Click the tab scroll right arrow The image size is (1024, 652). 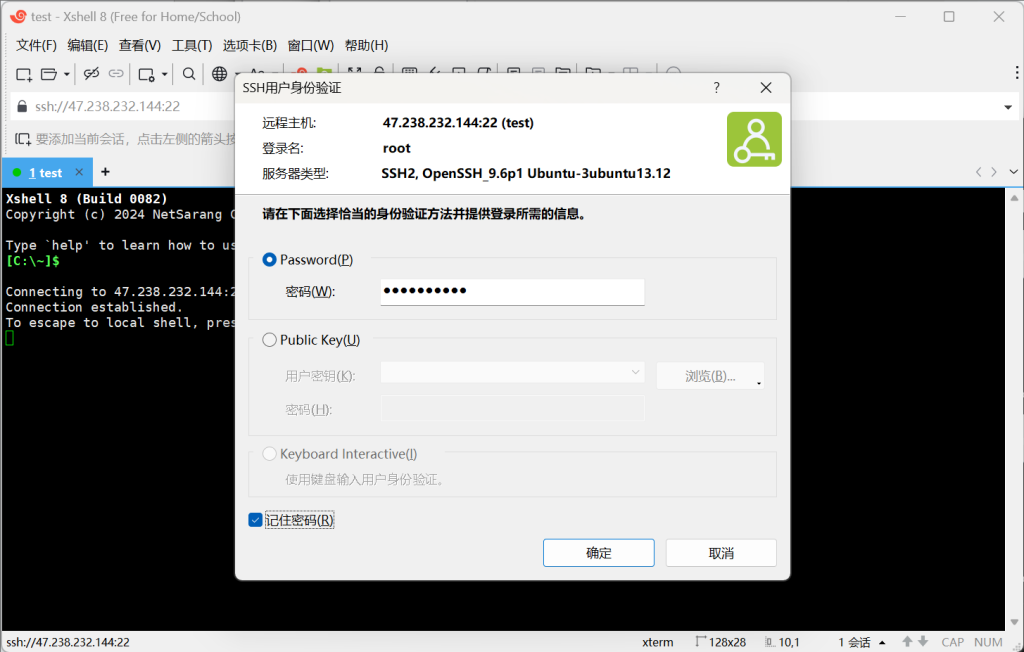click(994, 172)
